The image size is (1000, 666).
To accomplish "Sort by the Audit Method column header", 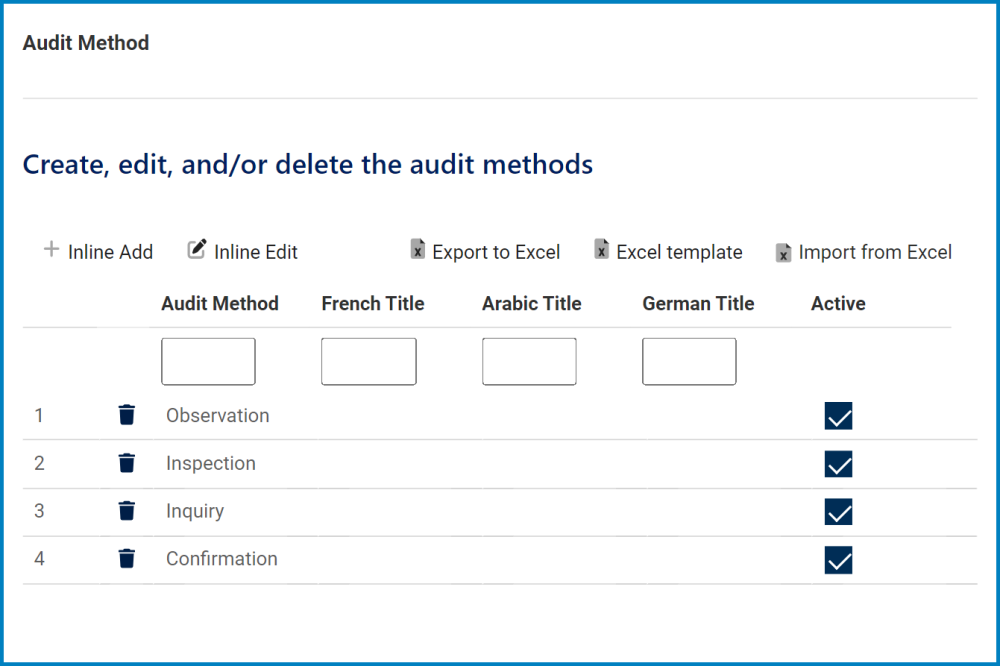I will click(x=220, y=303).
